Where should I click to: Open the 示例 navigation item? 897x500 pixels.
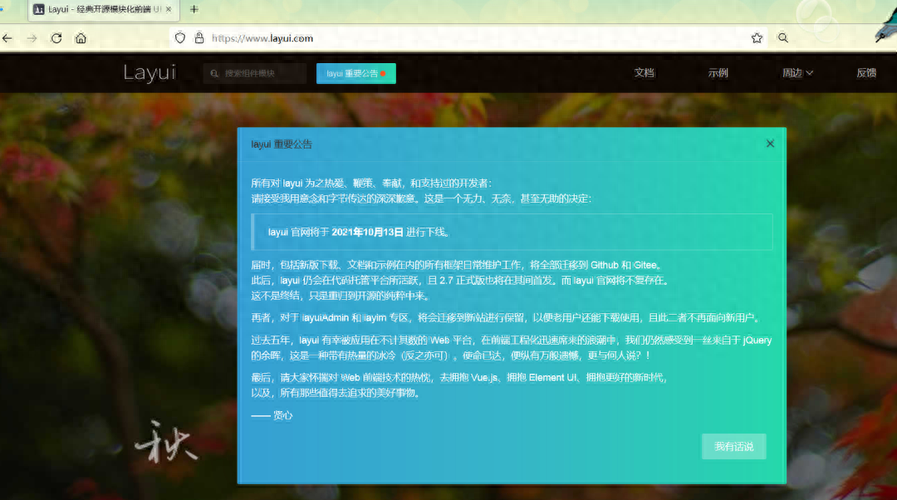pos(718,73)
